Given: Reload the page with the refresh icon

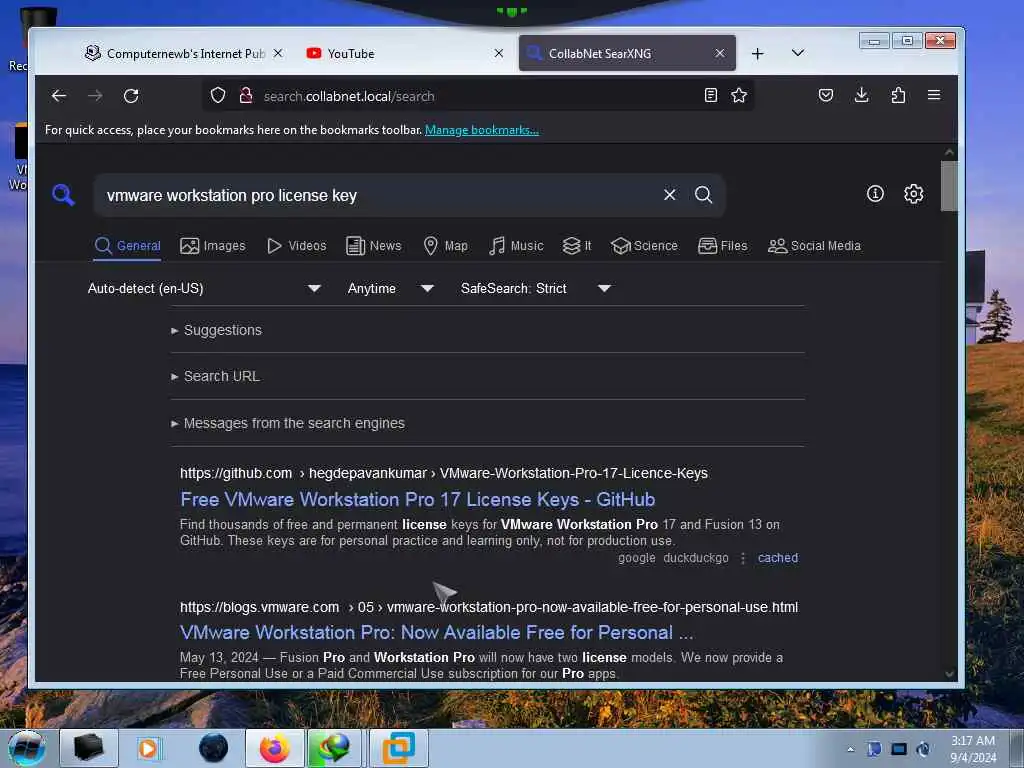Looking at the screenshot, I should (131, 96).
